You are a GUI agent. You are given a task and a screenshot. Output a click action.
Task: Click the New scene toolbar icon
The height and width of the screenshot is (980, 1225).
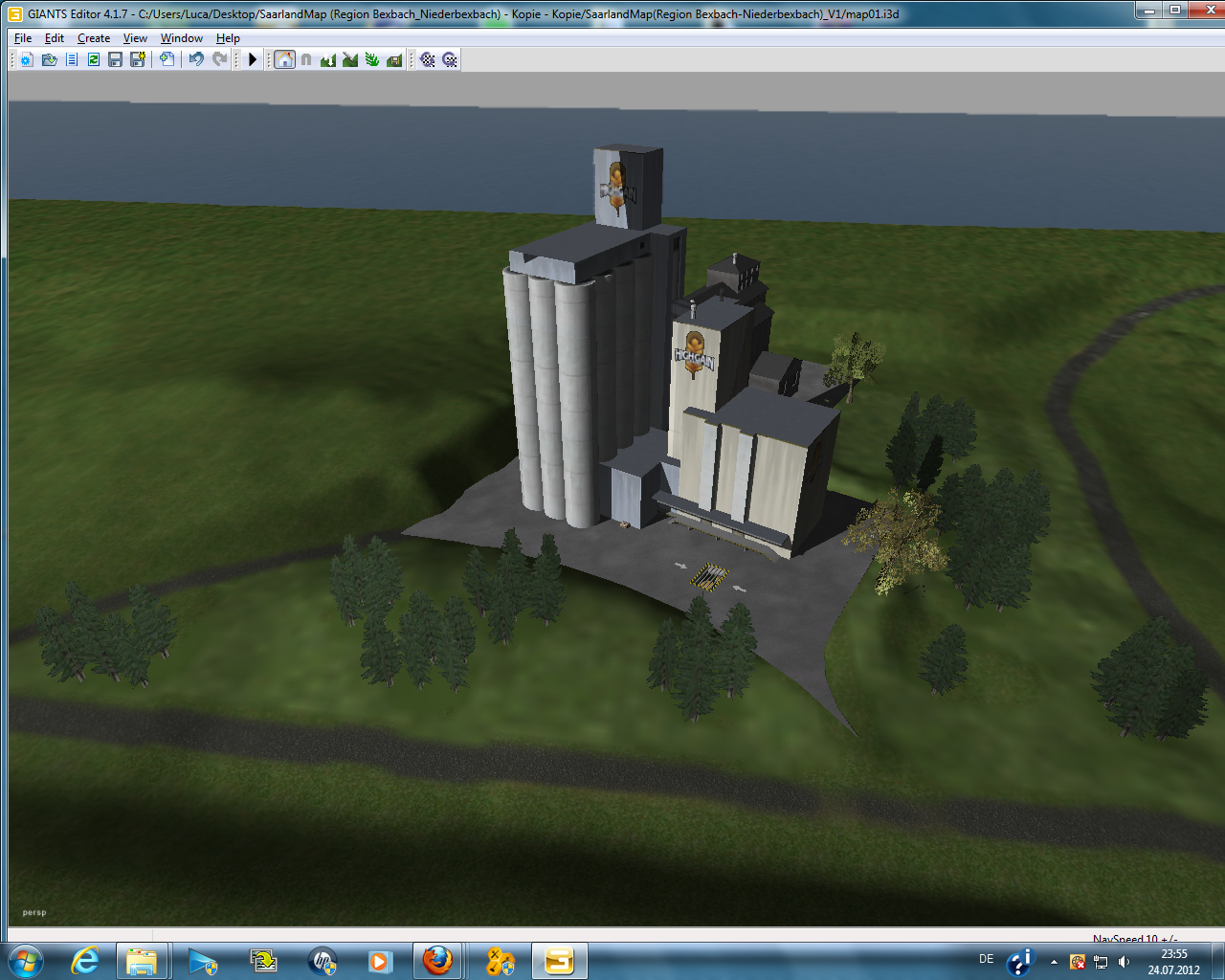click(26, 59)
